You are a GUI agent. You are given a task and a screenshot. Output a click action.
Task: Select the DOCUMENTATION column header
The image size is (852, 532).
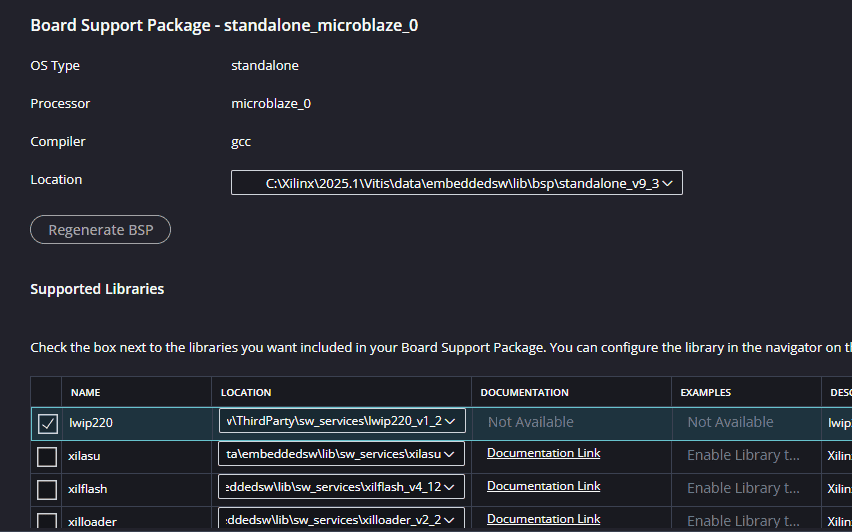point(524,393)
